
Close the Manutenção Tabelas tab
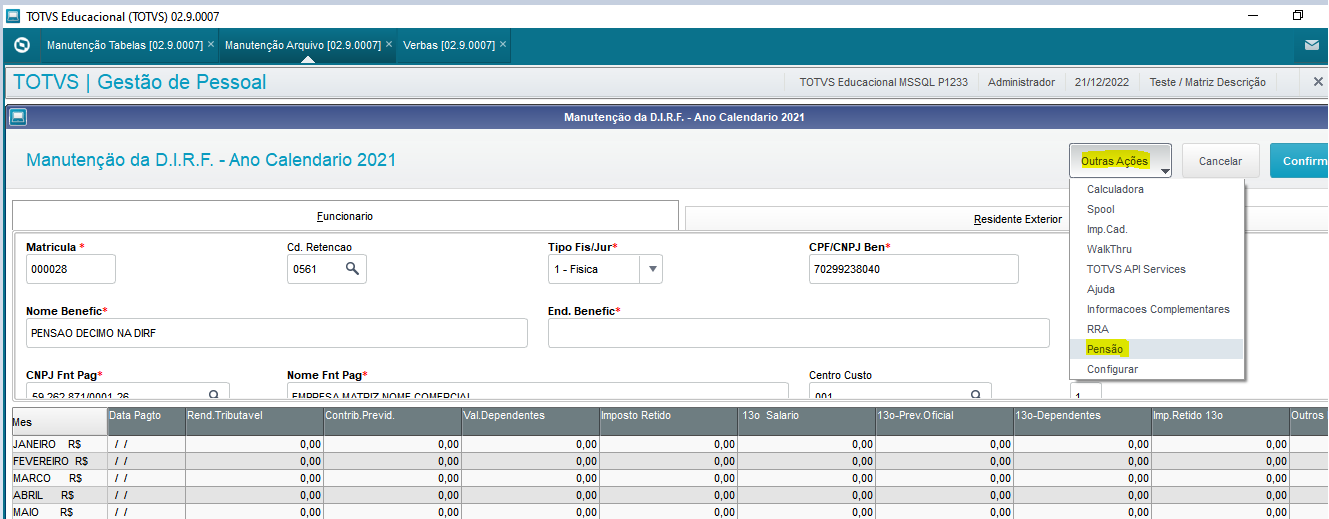[210, 45]
